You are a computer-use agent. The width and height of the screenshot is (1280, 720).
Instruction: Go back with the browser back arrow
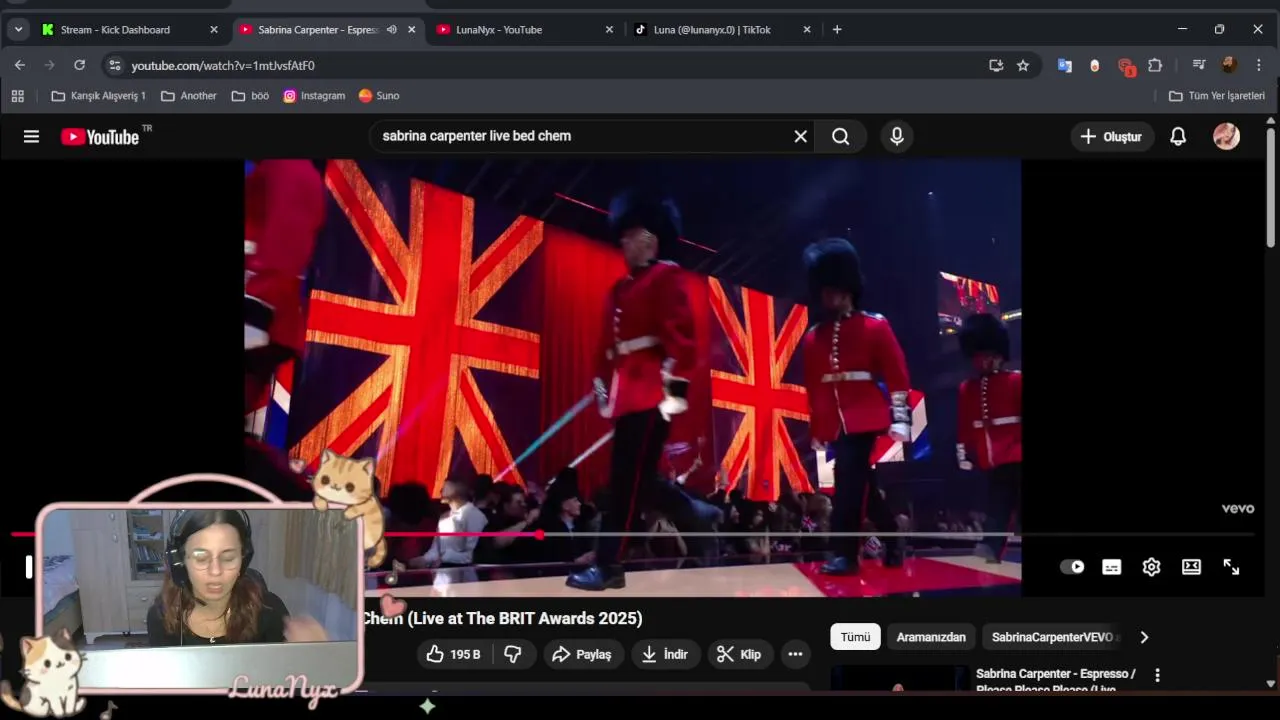click(20, 65)
